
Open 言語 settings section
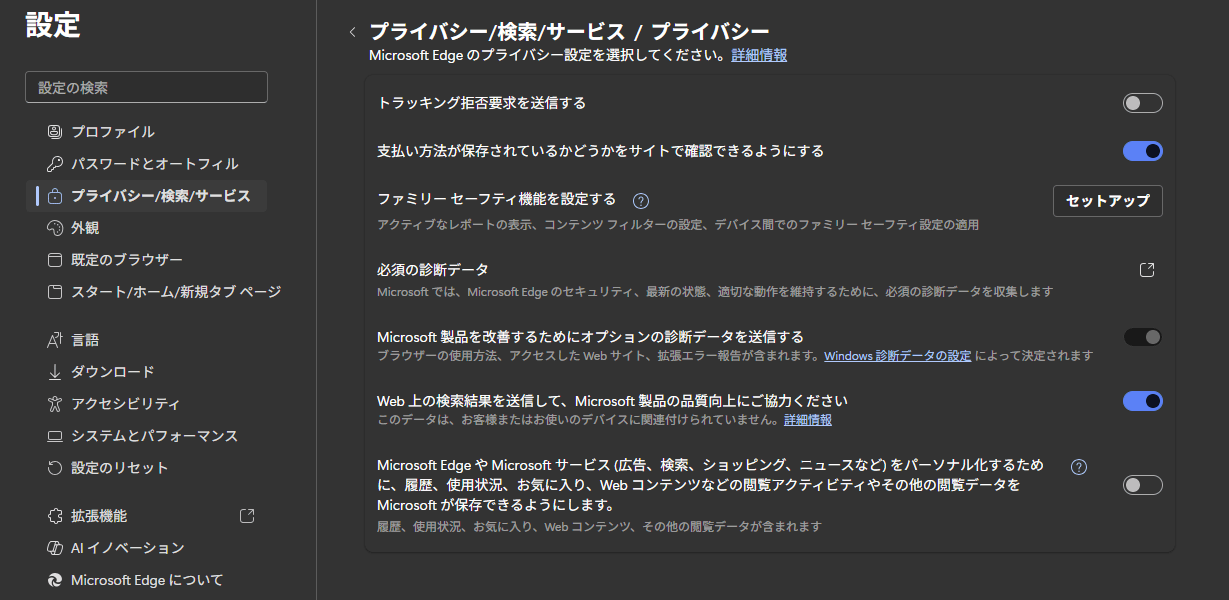(85, 340)
